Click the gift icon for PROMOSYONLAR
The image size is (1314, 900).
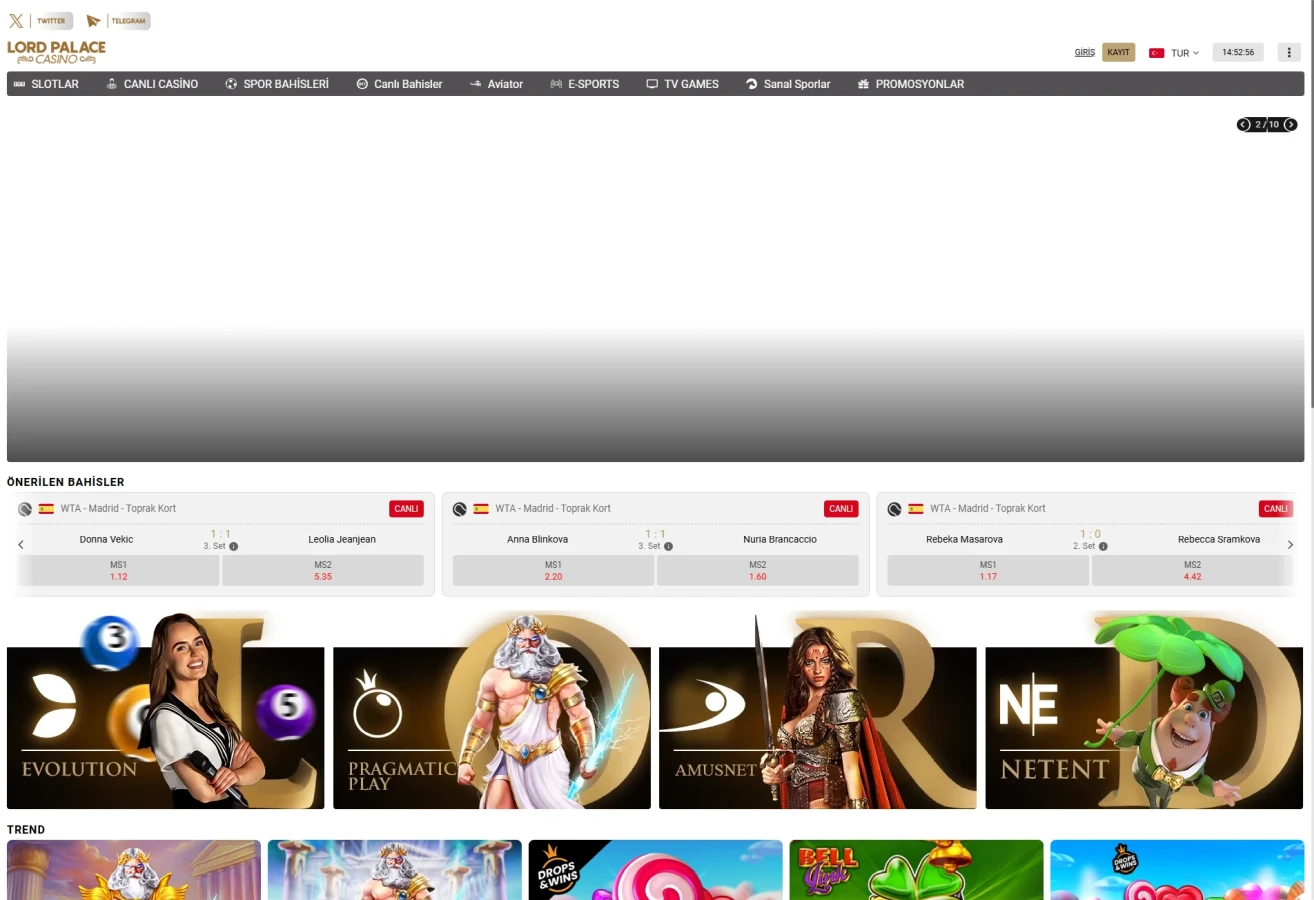tap(863, 84)
